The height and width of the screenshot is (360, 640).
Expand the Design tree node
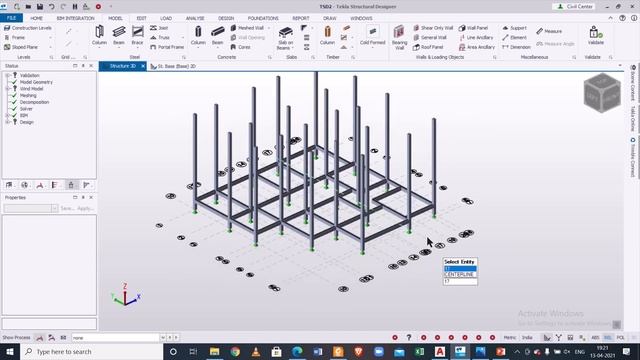(7, 122)
